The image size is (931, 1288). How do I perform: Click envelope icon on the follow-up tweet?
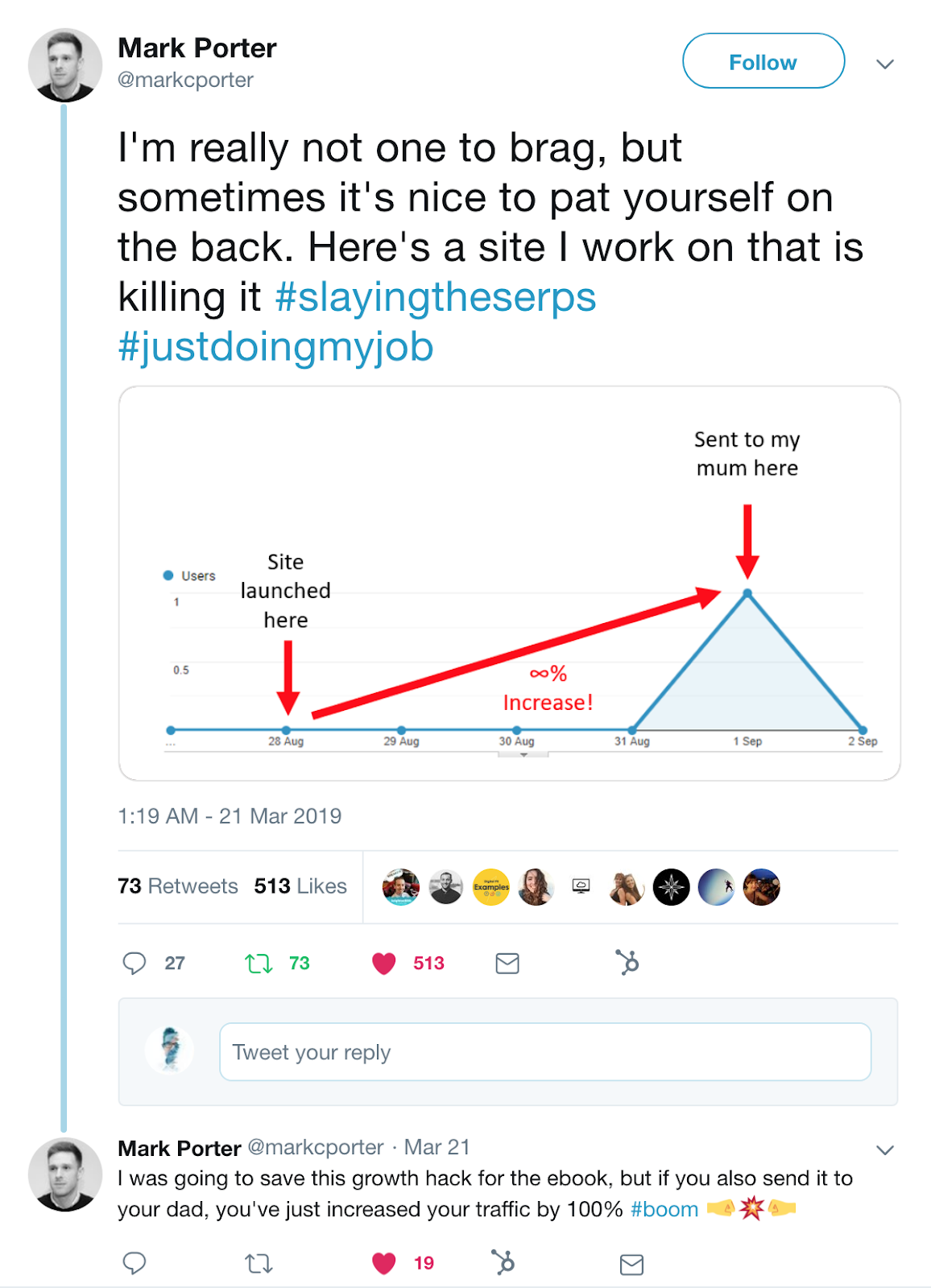[x=631, y=1265]
